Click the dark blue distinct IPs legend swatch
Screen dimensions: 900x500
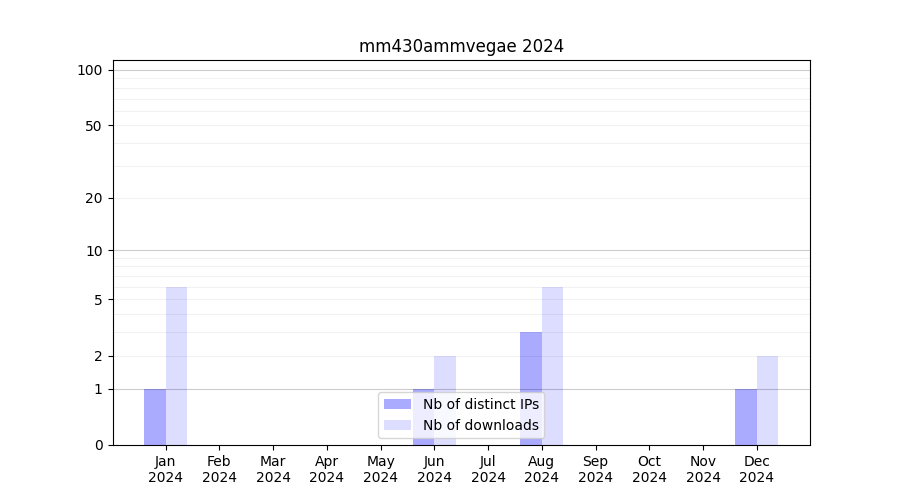coord(397,404)
